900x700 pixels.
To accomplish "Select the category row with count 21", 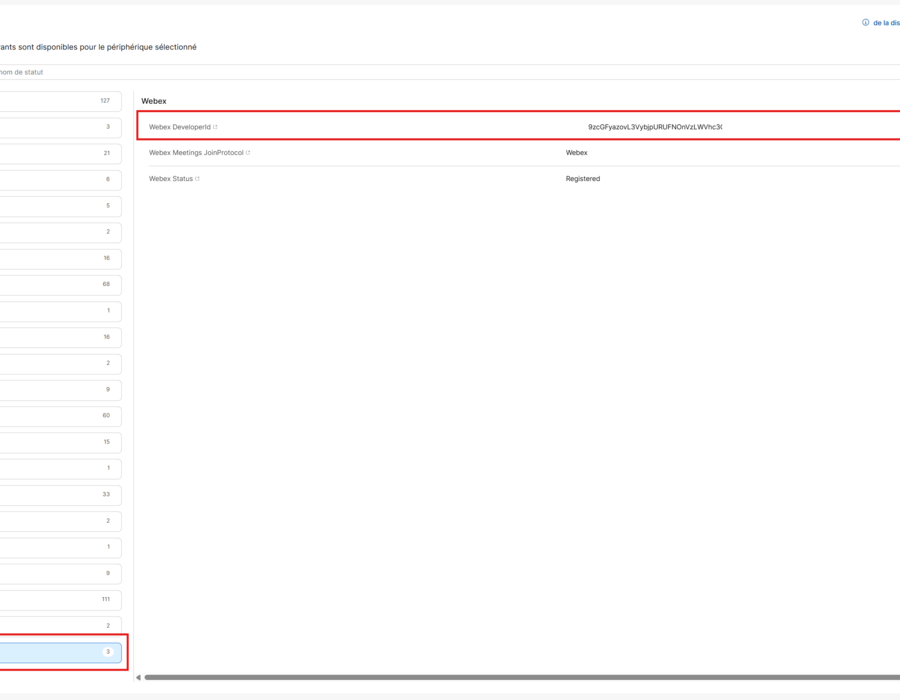I will click(60, 153).
